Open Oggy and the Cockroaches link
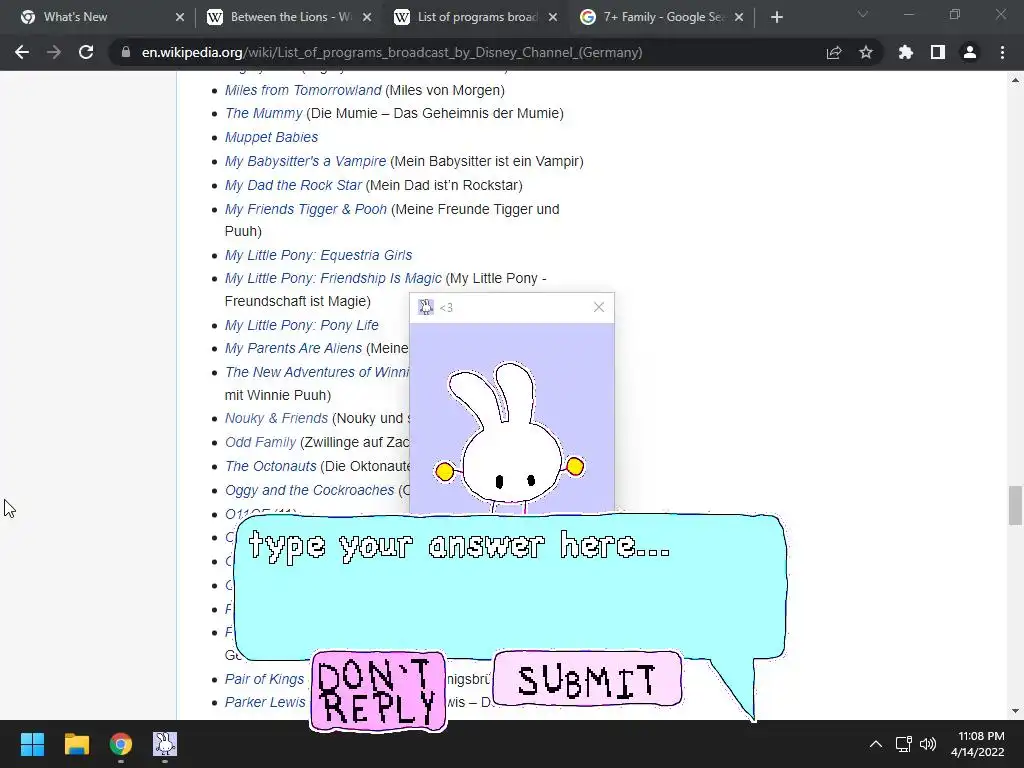 (x=310, y=490)
